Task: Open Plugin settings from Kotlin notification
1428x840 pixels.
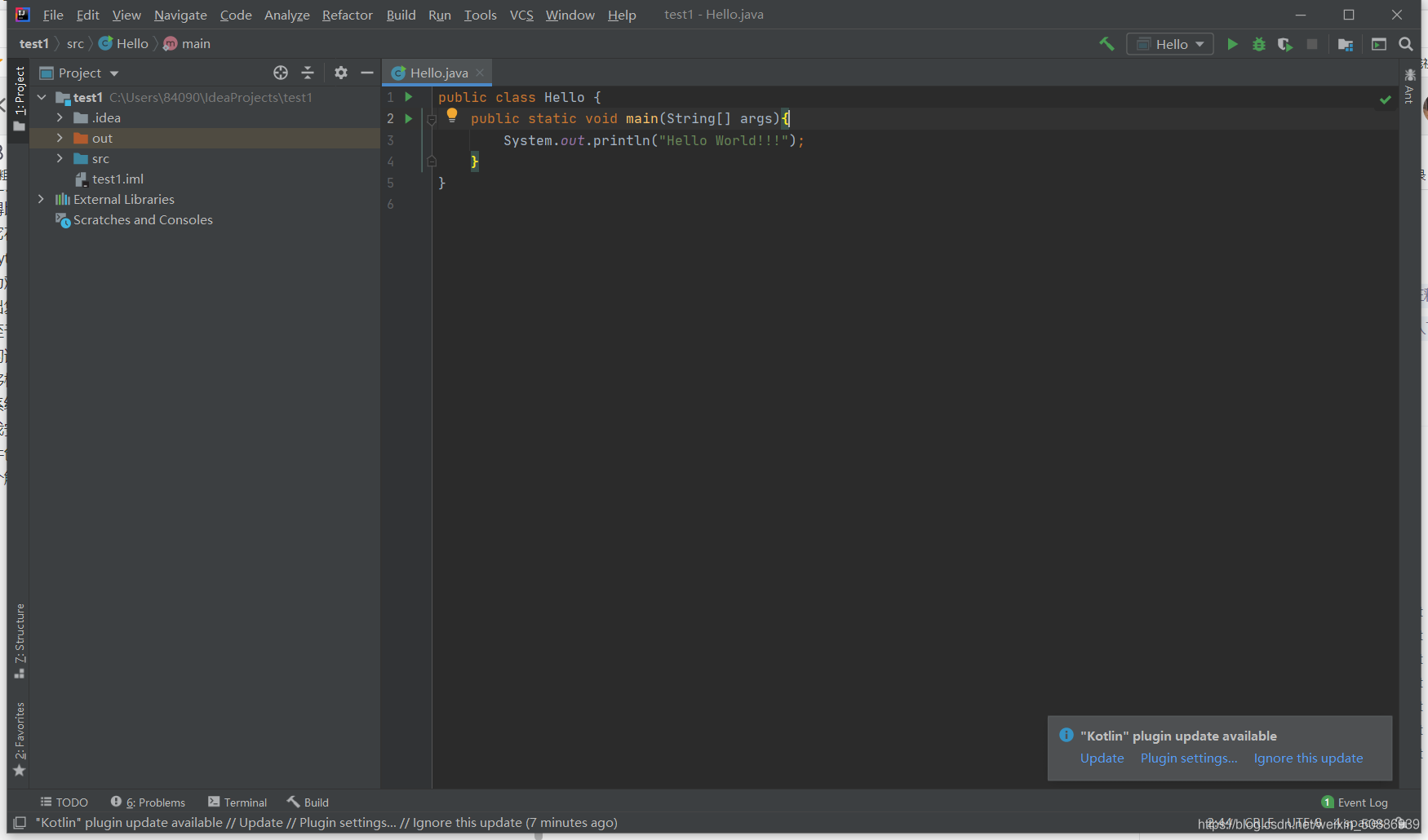Action: coord(1189,758)
